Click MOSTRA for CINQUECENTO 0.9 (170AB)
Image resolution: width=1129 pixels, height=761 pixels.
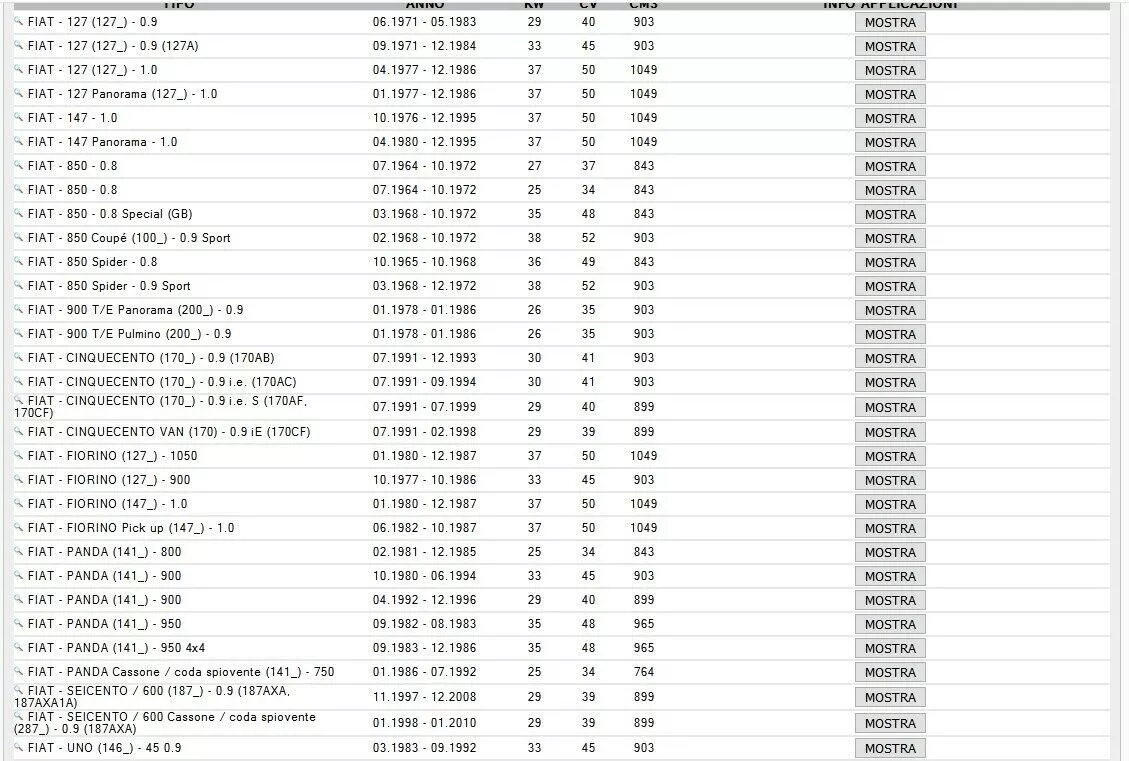[890, 359]
